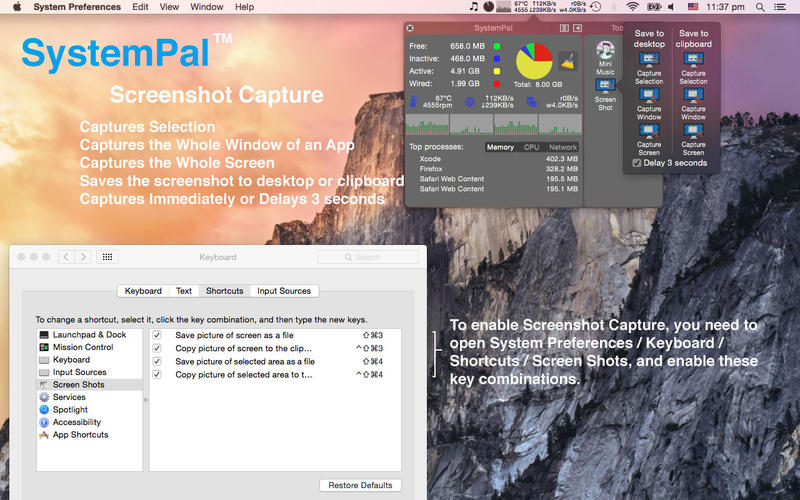Capture Window under Save to clipboard
This screenshot has width=800, height=500.
693,104
